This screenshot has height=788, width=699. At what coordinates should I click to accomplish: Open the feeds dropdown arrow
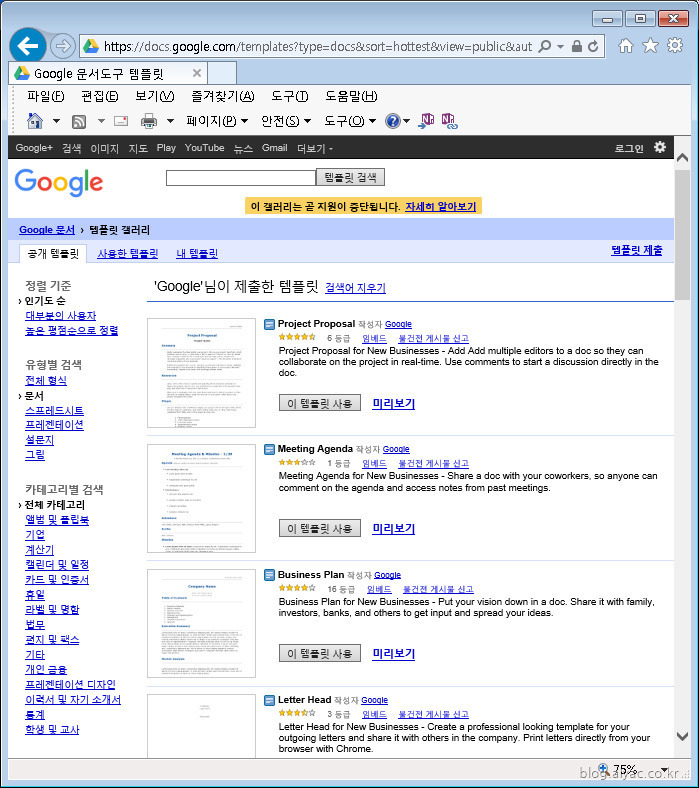[101, 121]
